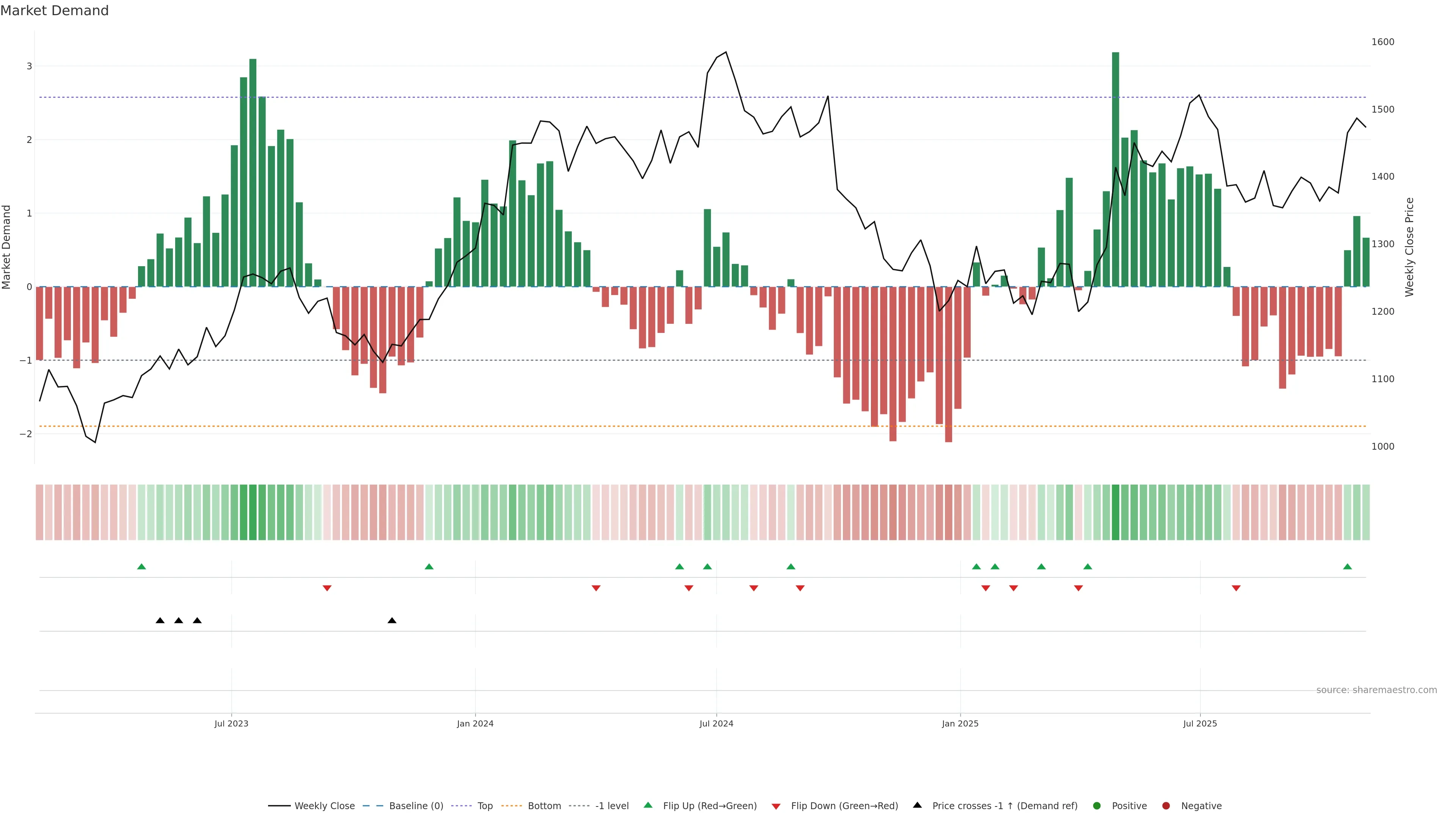
Task: Click the rightmost green Flip Up triangle marker
Action: click(x=1348, y=566)
